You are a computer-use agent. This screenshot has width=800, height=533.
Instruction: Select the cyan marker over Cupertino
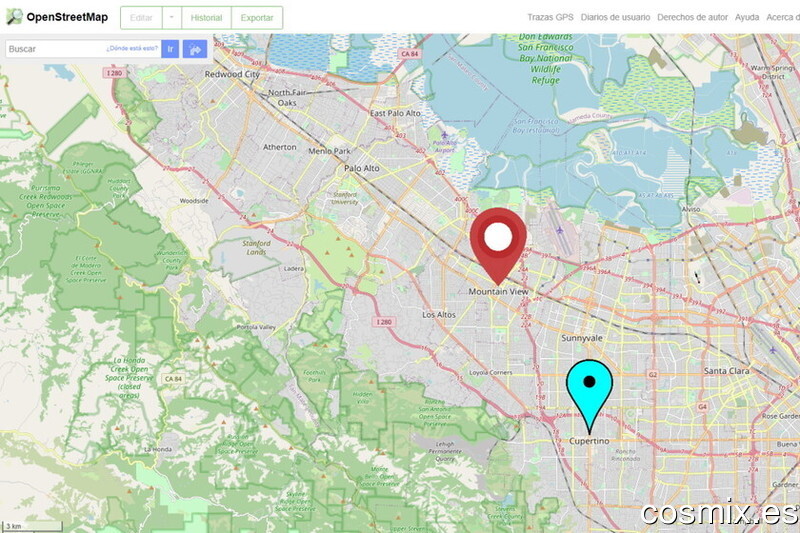click(x=589, y=395)
